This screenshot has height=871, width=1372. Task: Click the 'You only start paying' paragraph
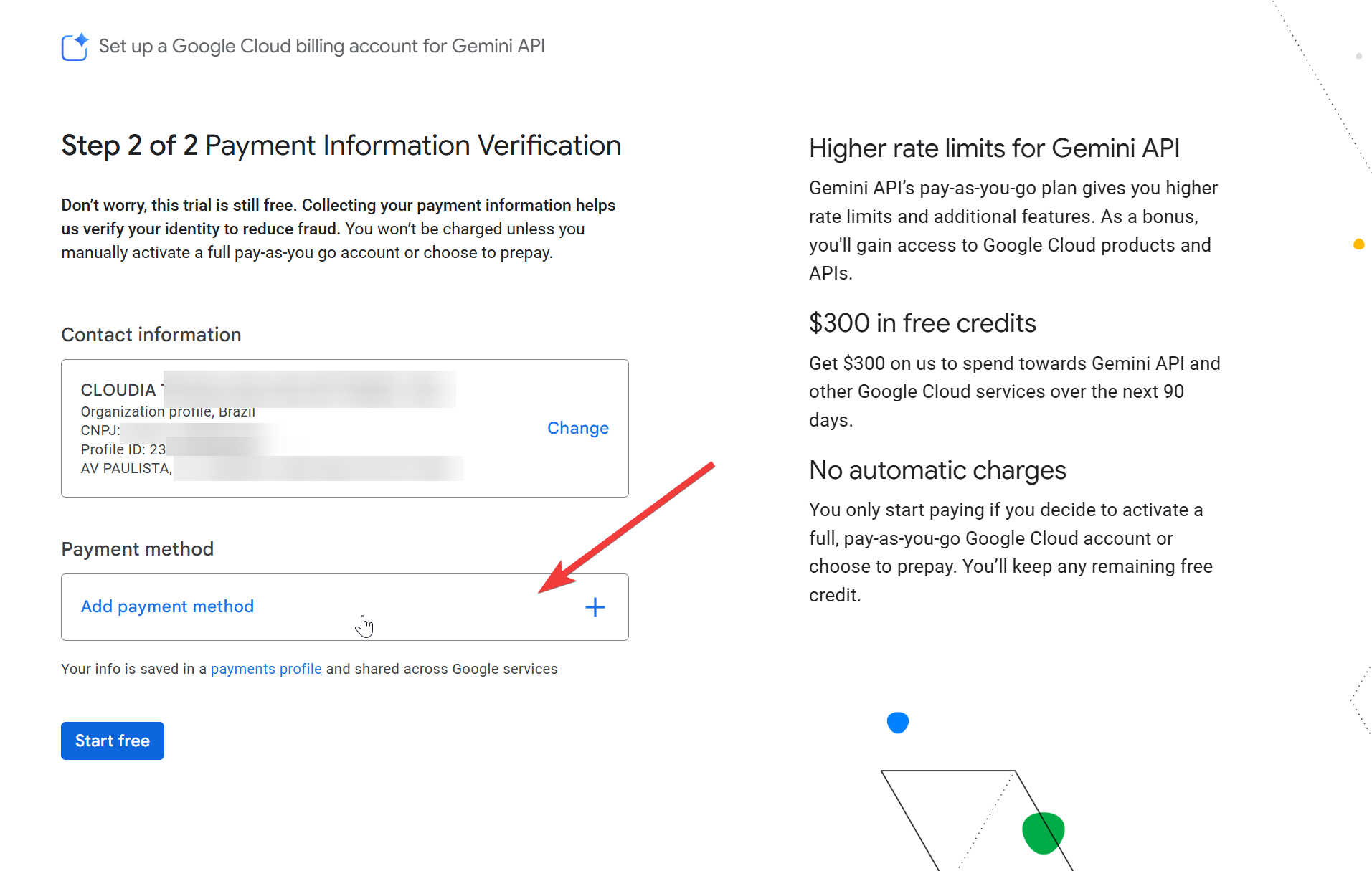pyautogui.click(x=1011, y=552)
